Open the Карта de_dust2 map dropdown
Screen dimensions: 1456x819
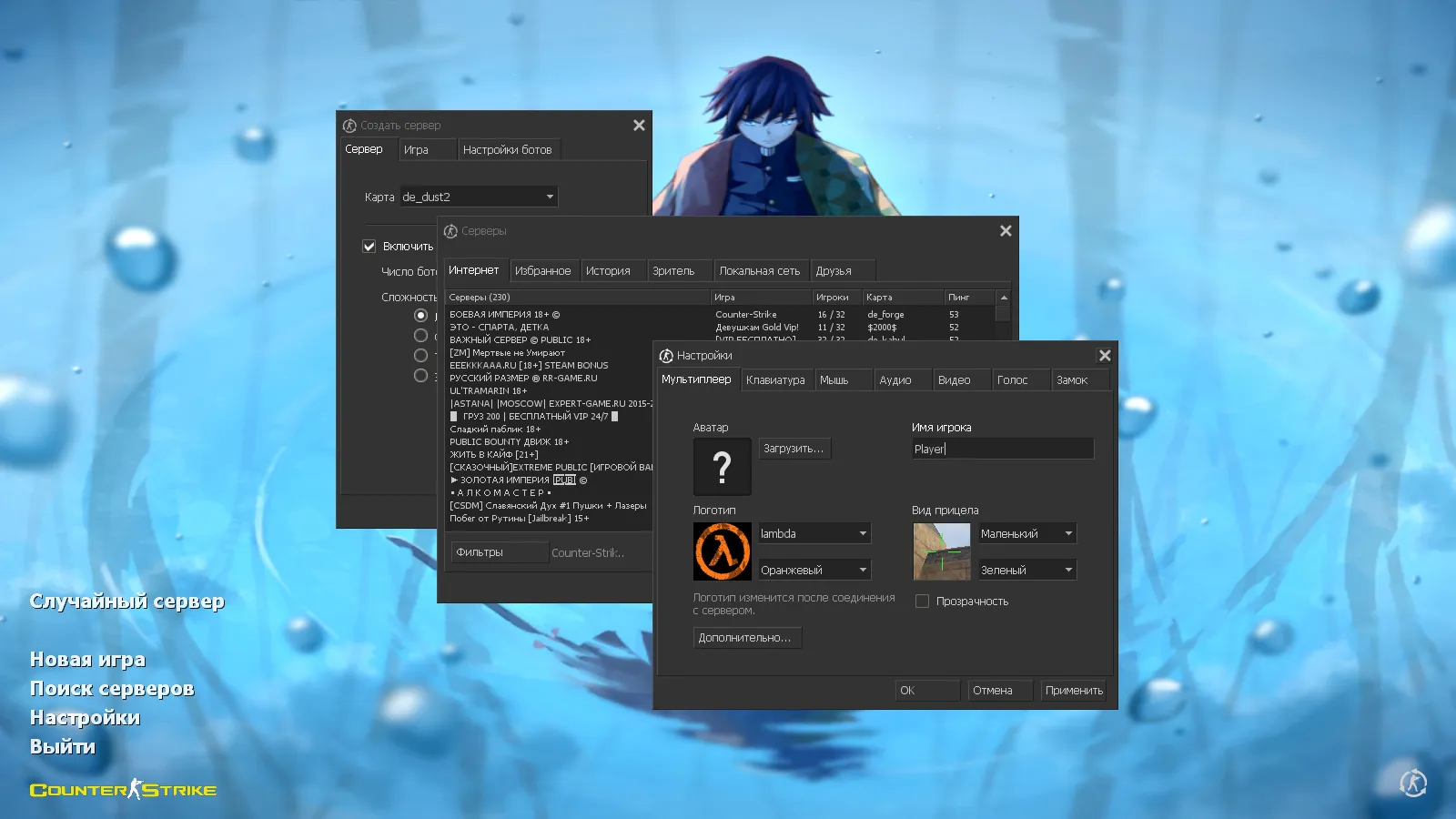coord(479,197)
